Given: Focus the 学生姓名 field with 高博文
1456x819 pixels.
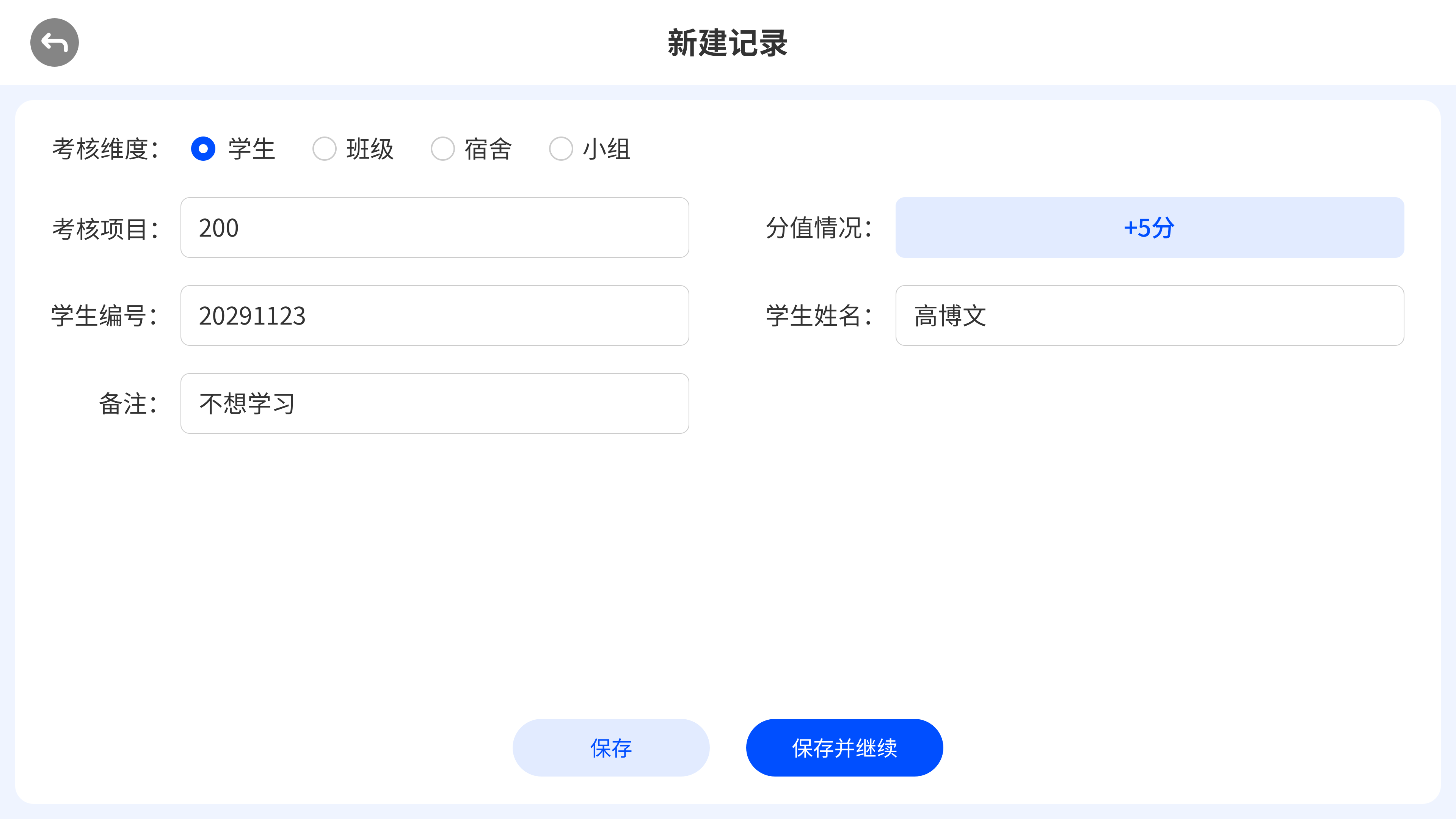Looking at the screenshot, I should tap(1149, 315).
